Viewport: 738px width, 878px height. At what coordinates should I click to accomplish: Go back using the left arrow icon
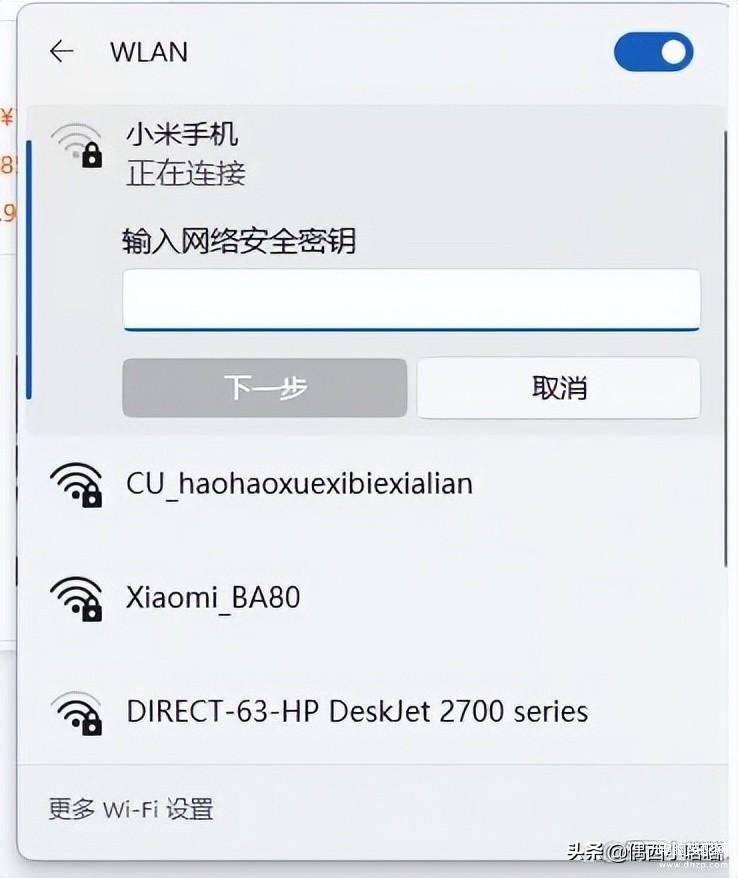tap(62, 52)
